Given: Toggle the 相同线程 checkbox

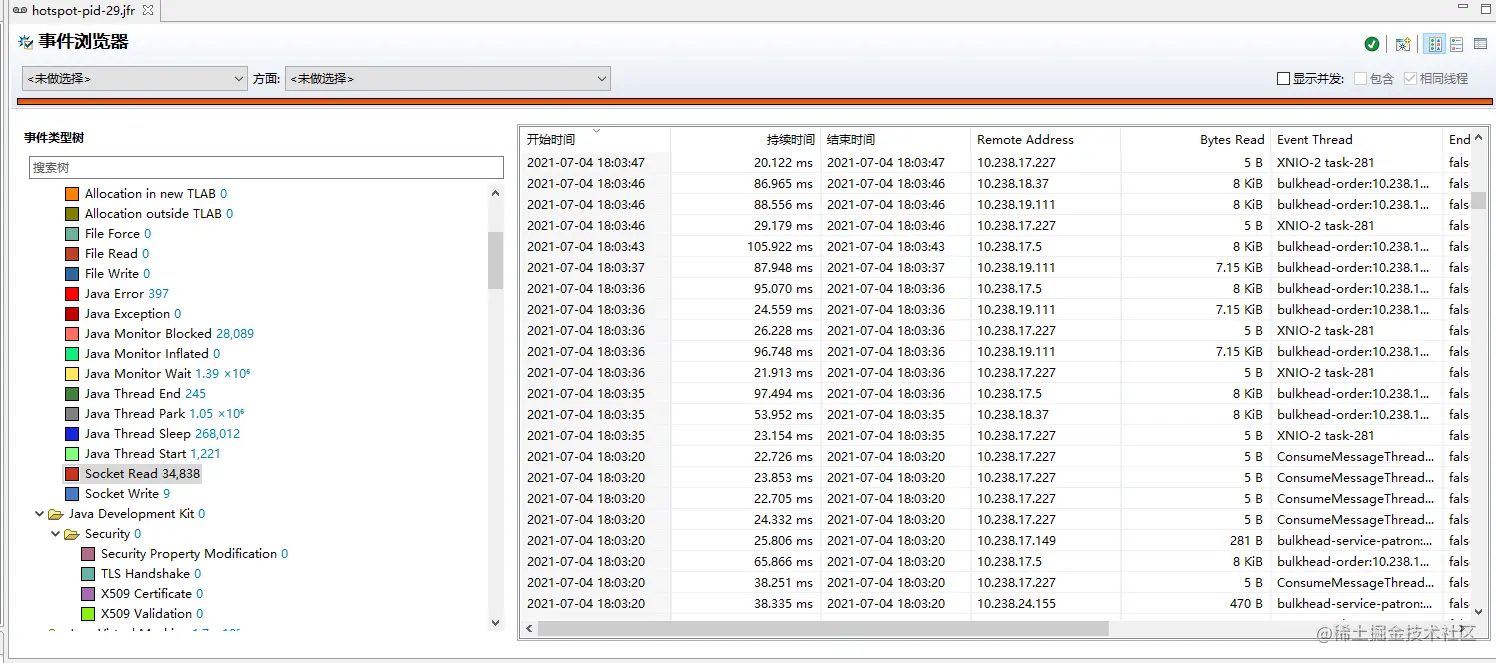Looking at the screenshot, I should (1411, 79).
